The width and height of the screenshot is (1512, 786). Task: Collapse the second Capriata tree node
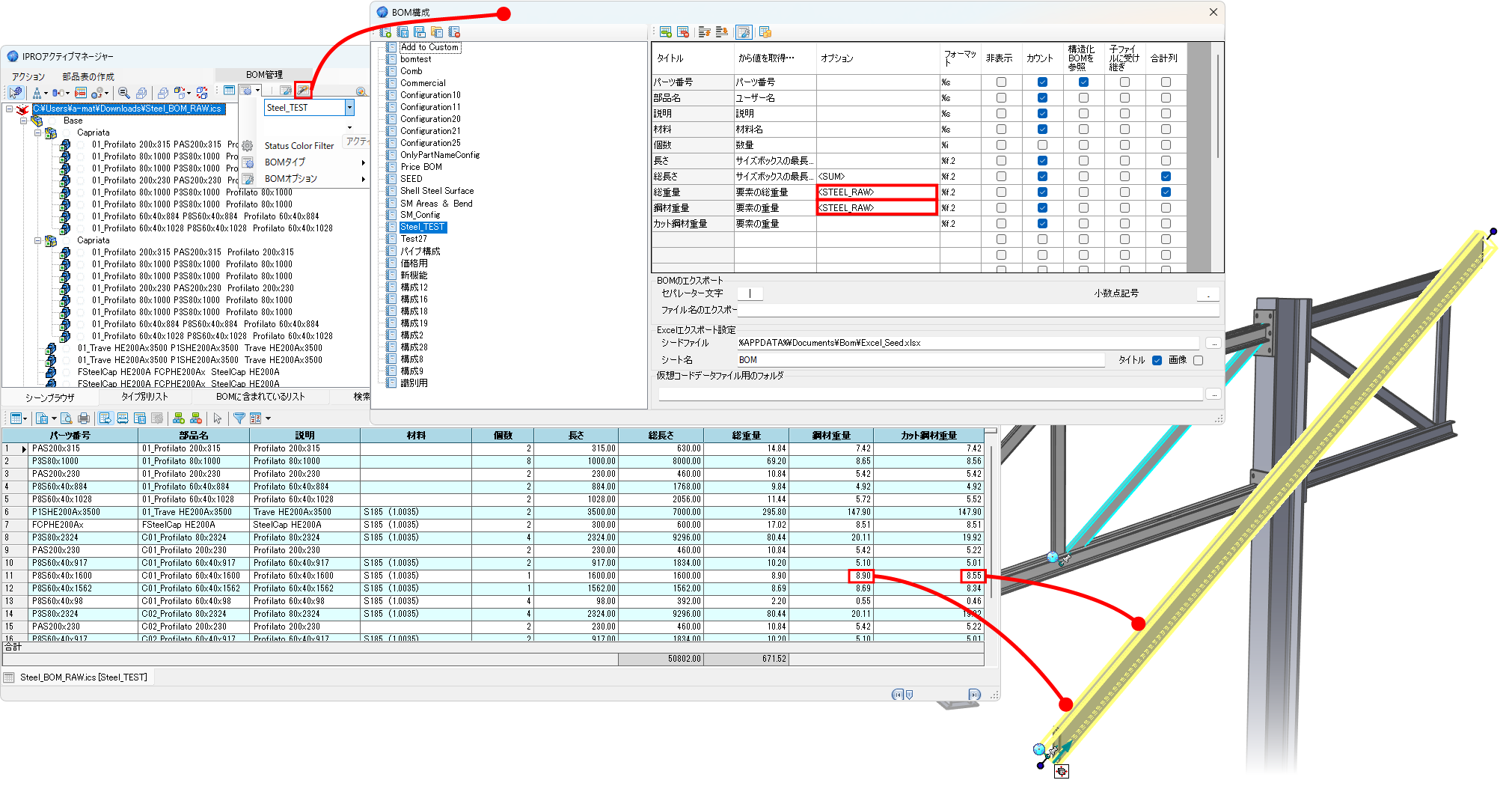[x=37, y=240]
